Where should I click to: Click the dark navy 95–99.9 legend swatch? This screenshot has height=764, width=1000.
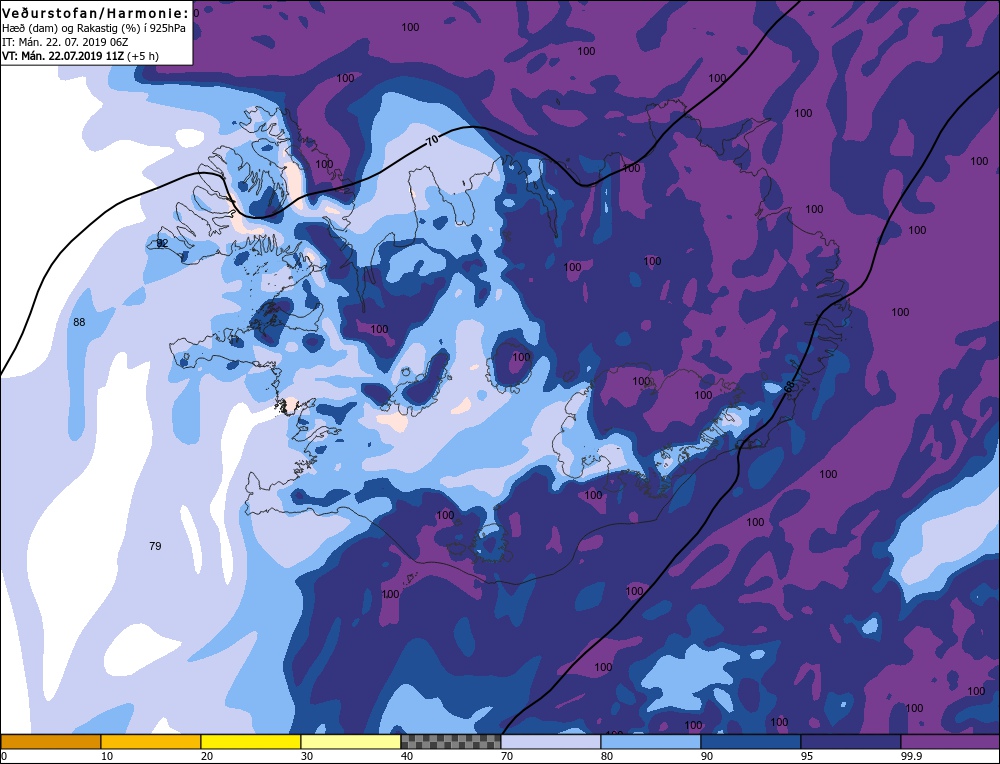pyautogui.click(x=851, y=741)
